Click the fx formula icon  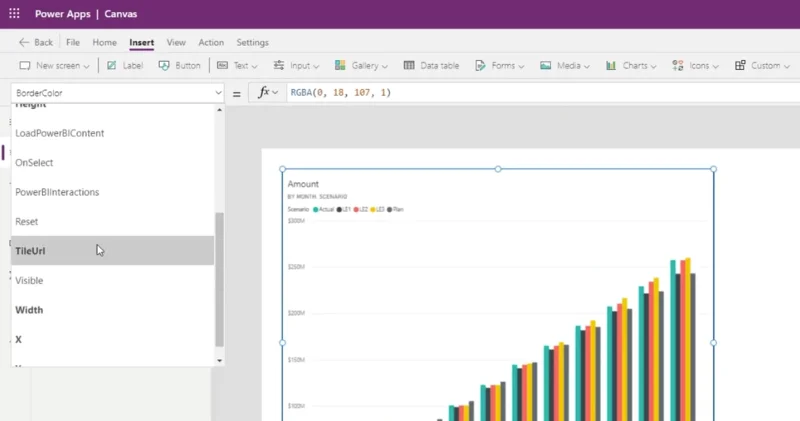[263, 92]
